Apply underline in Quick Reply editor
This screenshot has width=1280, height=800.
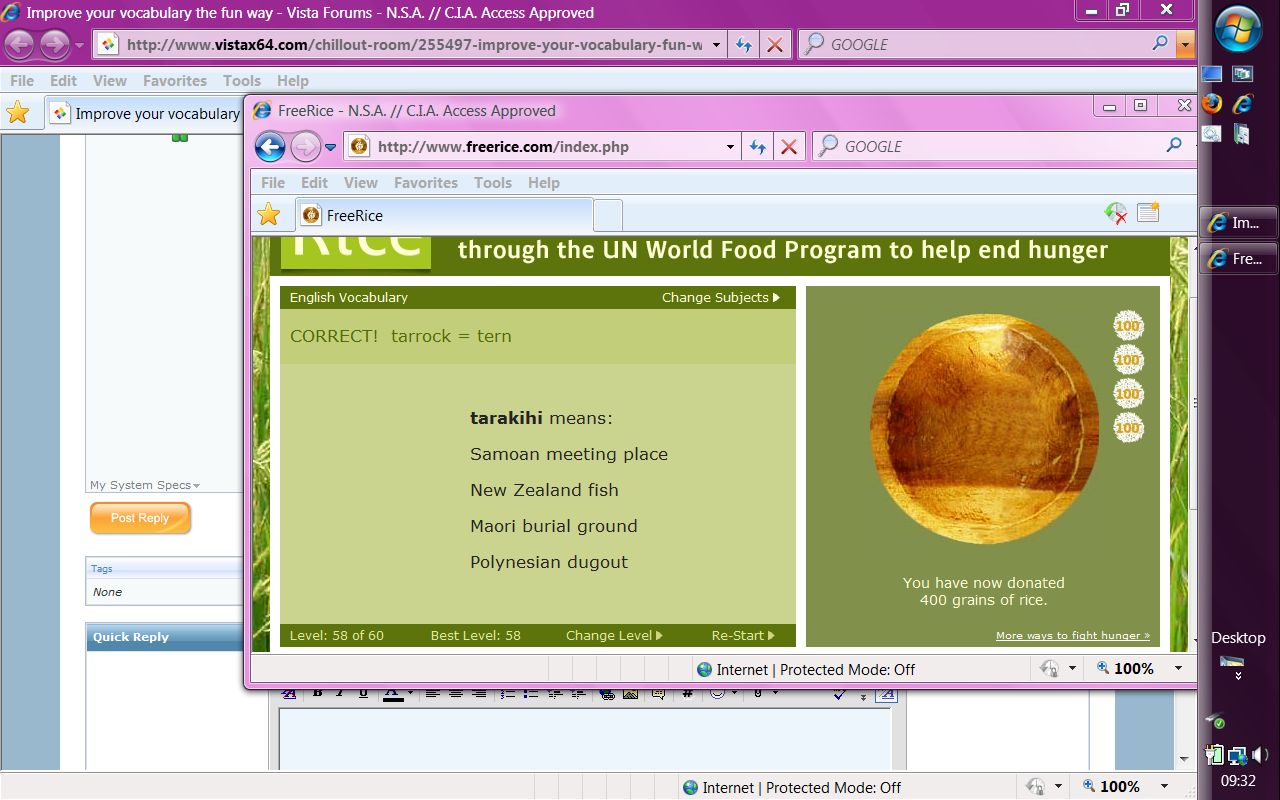point(363,692)
